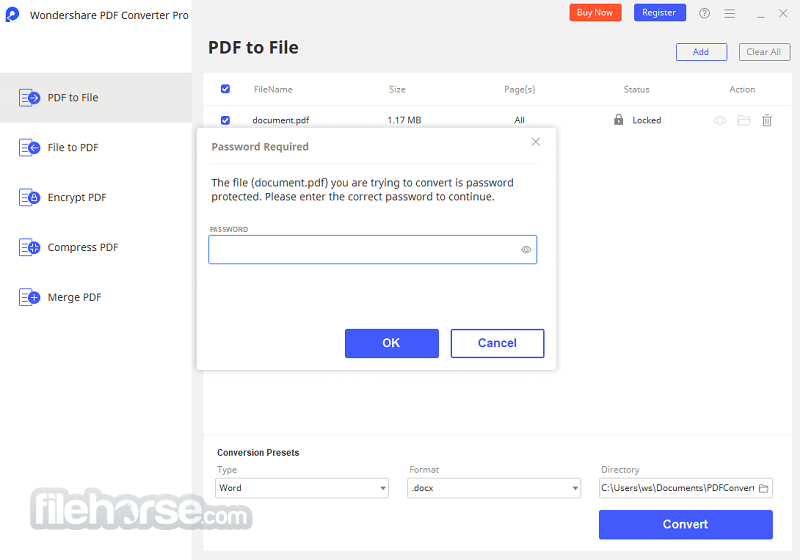Confirm password with OK button
The image size is (800, 560).
click(391, 343)
